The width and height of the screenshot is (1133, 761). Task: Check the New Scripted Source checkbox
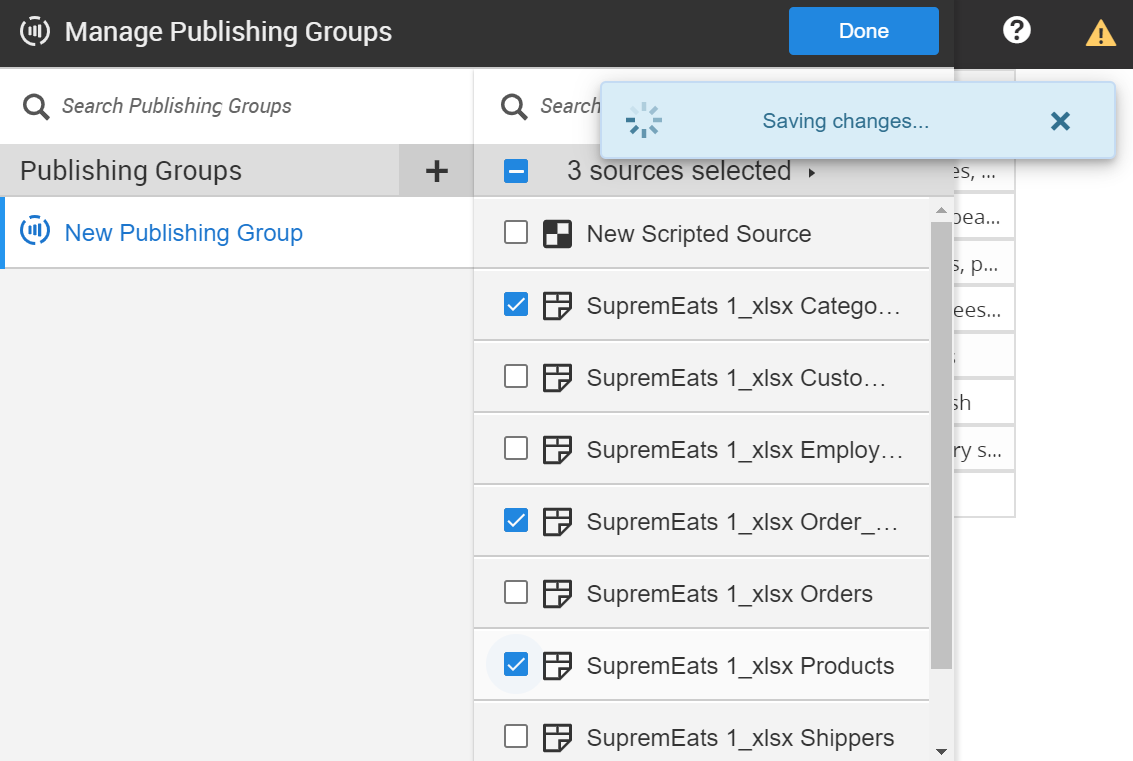[x=516, y=233]
